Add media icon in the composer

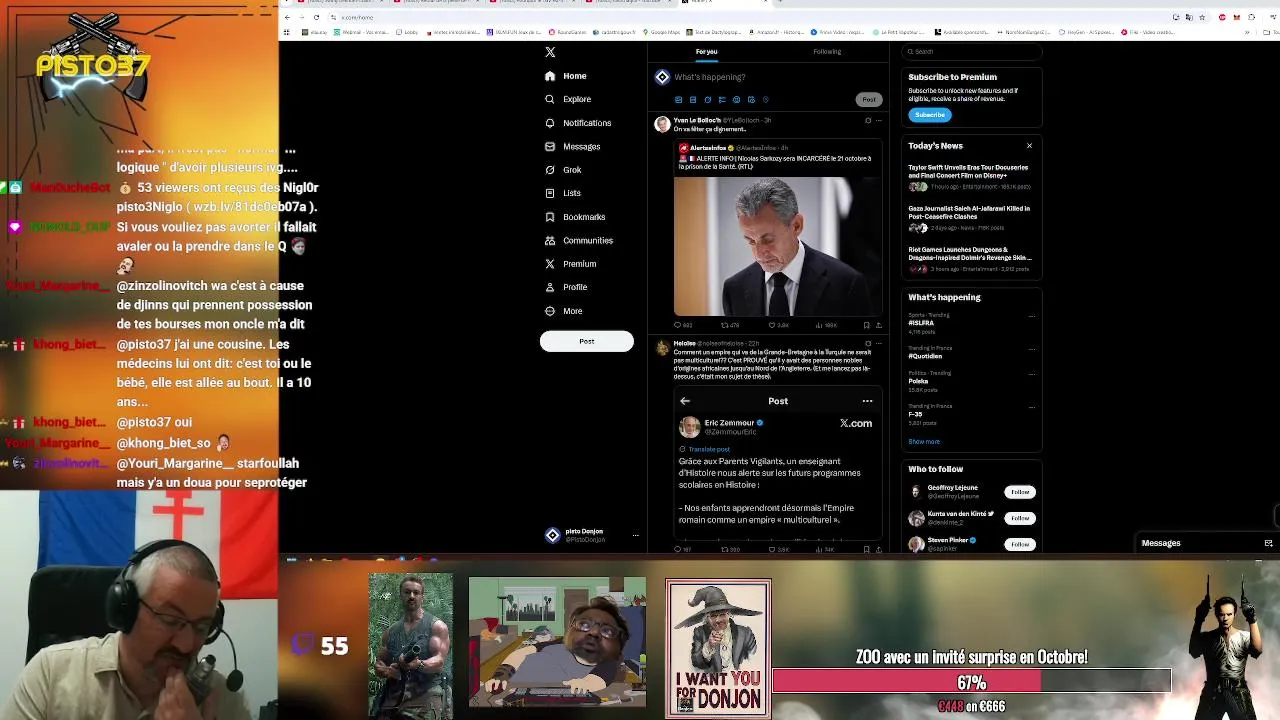[678, 100]
